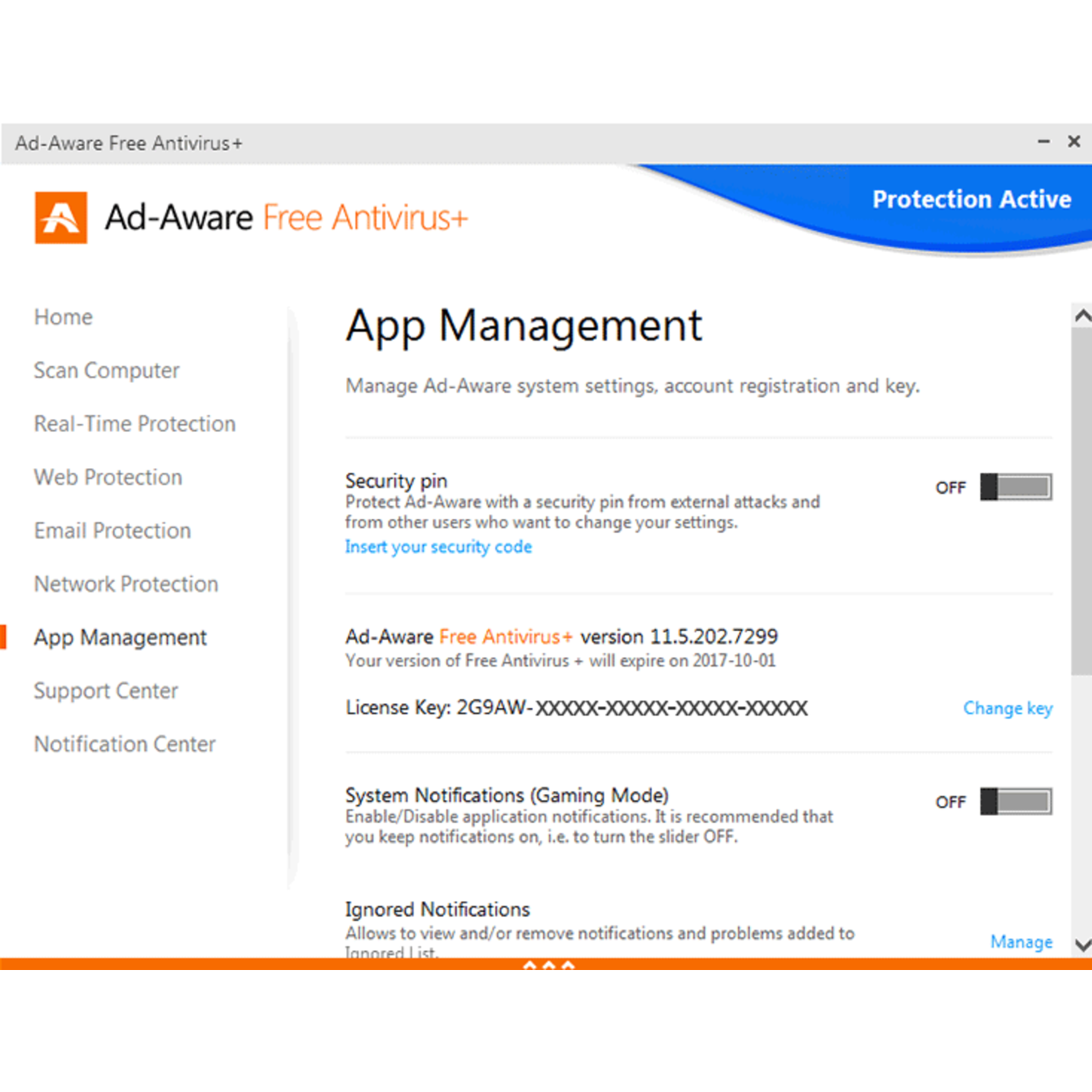View the Notification Center
This screenshot has width=1092, height=1092.
125,745
